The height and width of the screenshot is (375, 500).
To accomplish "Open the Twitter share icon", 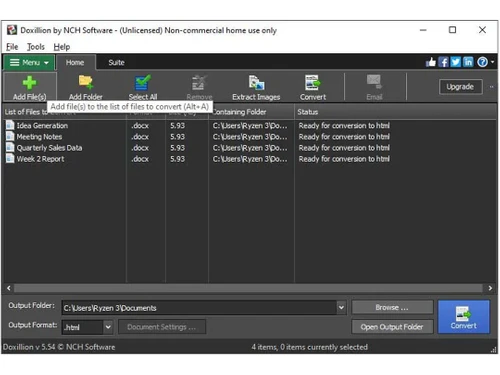I will [x=456, y=62].
